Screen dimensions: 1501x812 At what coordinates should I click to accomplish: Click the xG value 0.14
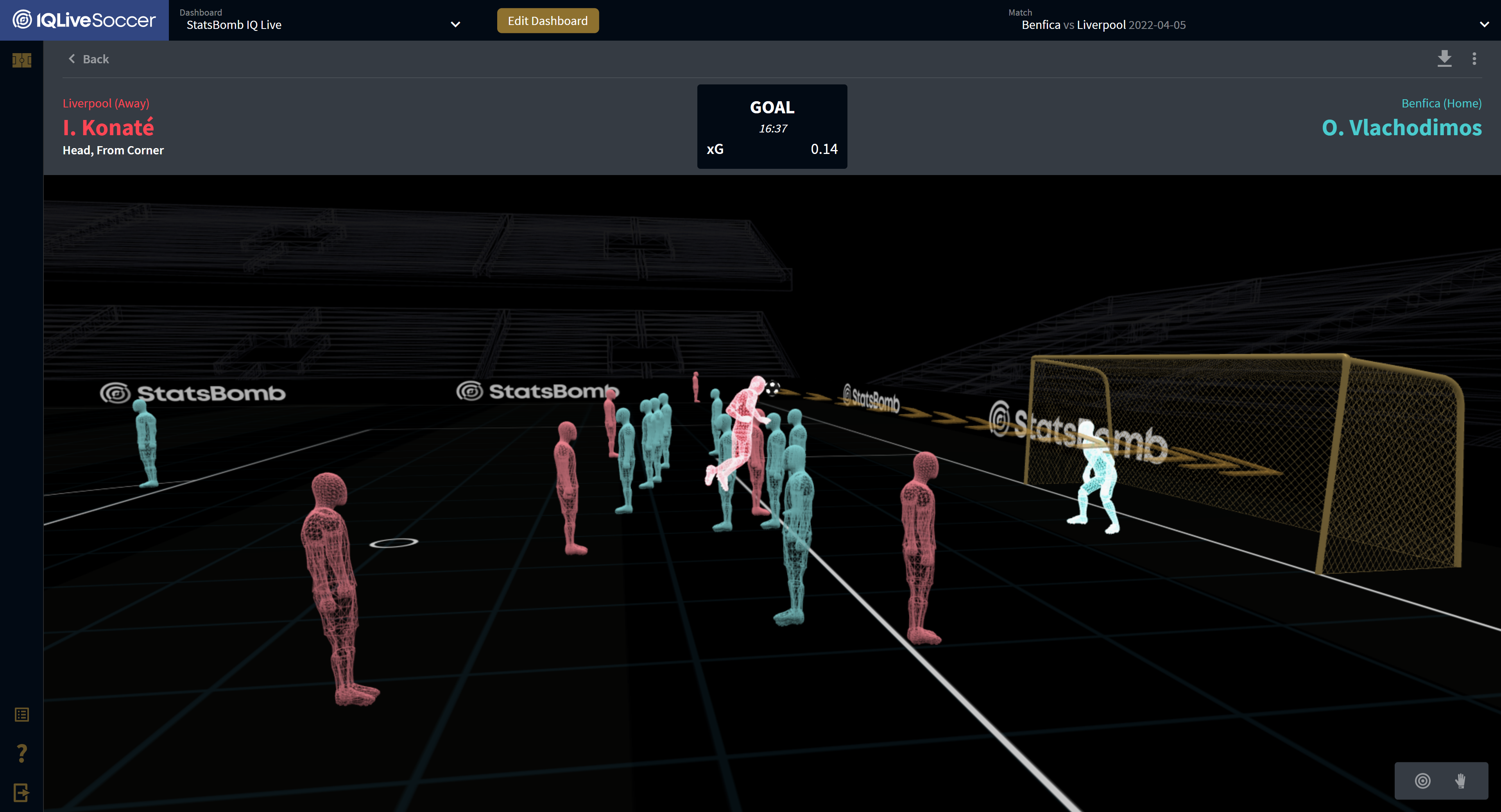point(824,149)
